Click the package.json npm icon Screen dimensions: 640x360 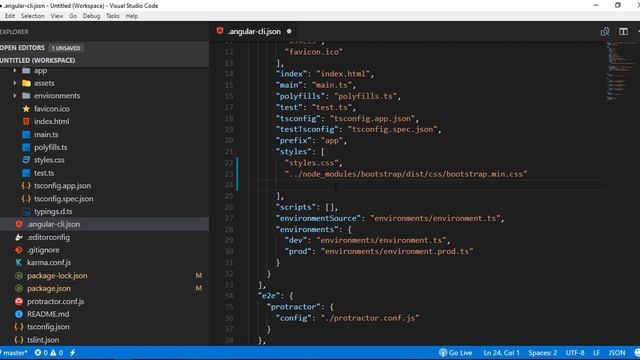coord(19,289)
